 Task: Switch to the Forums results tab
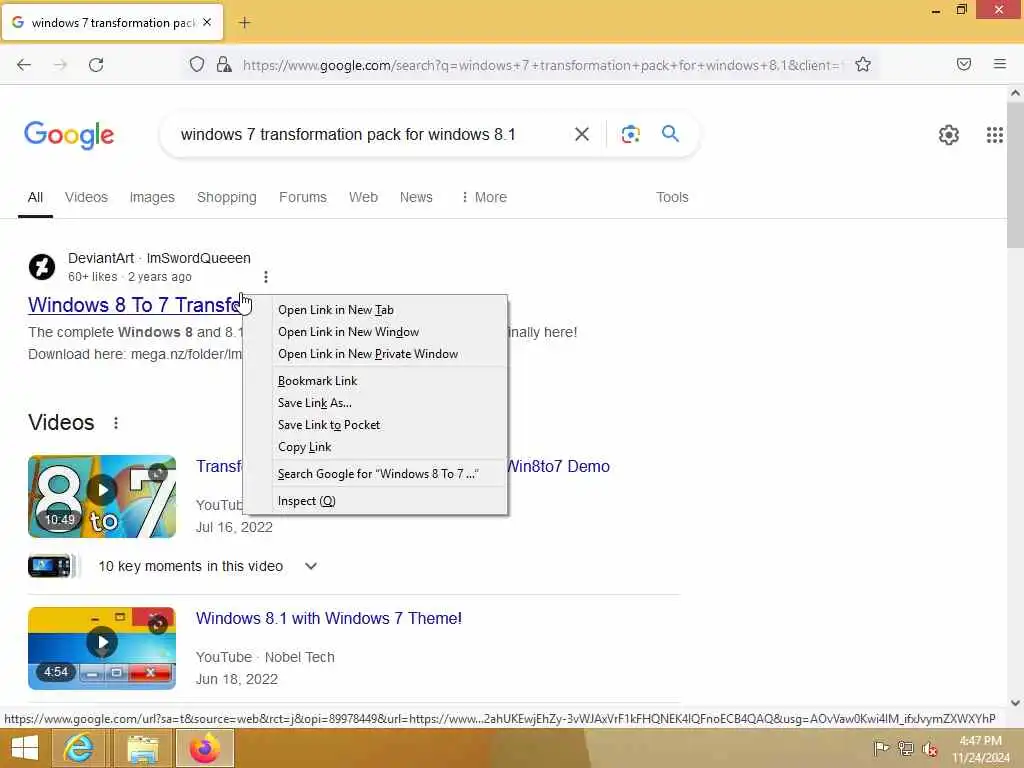(x=302, y=197)
